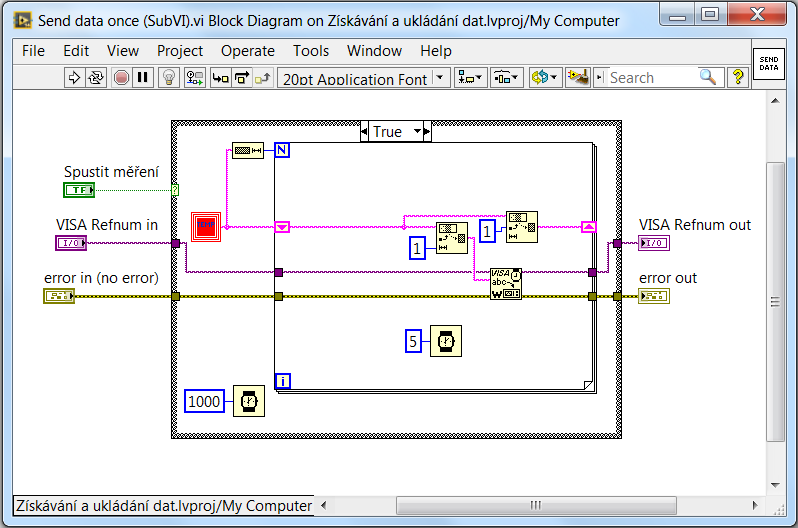Select Spustit měření boolean terminal
798x528 pixels.
[x=79, y=190]
